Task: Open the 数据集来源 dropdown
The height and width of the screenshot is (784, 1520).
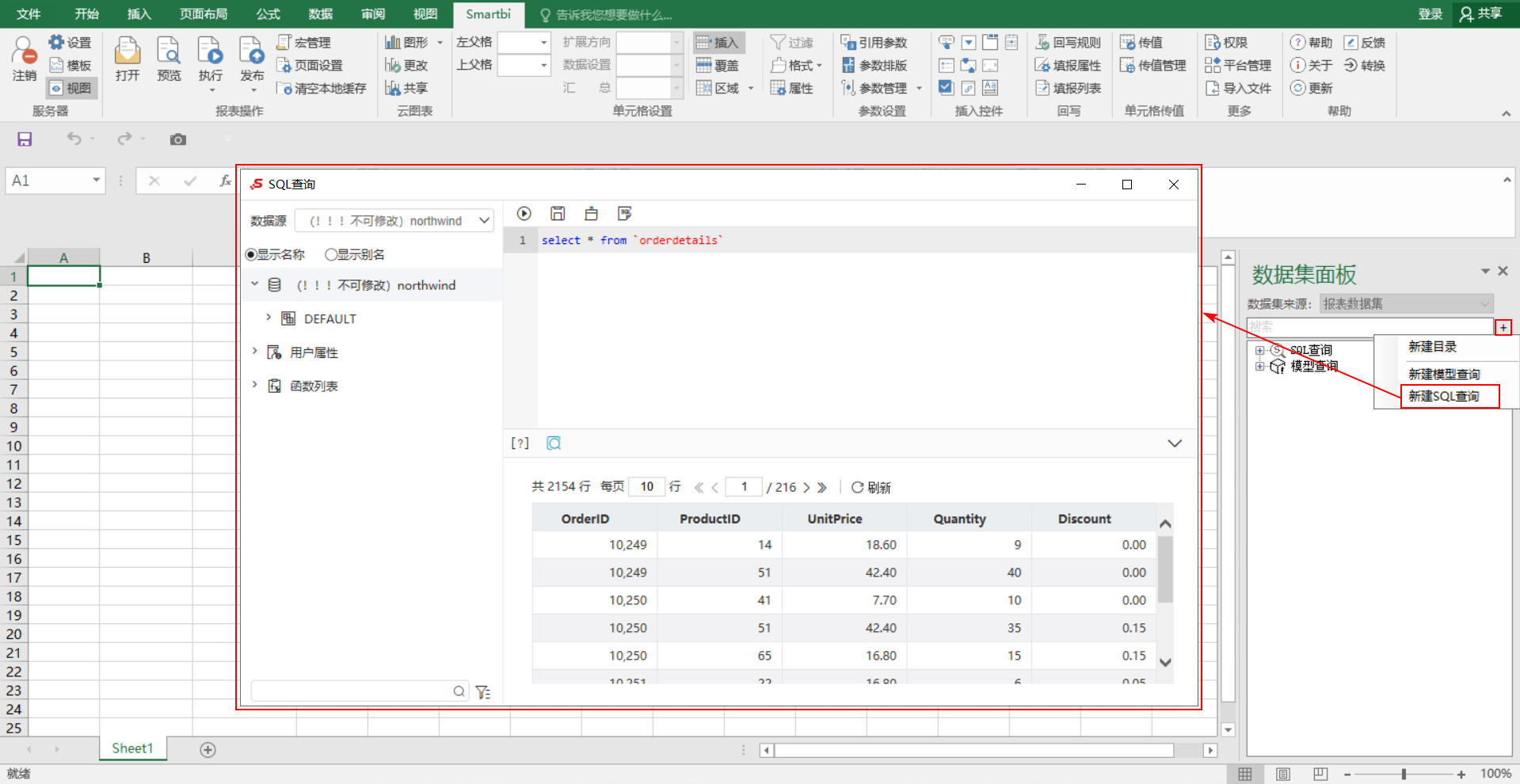Action: [x=1407, y=303]
